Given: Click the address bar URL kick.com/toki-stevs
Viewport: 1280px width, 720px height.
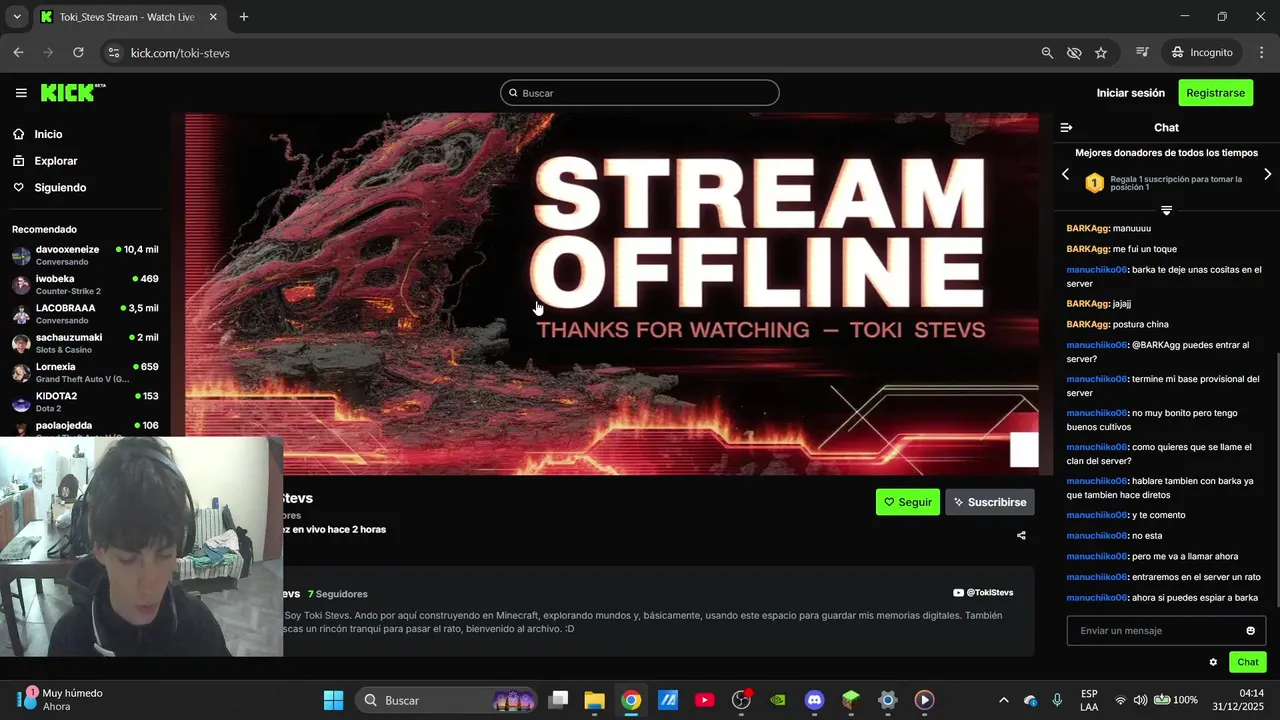Looking at the screenshot, I should click(x=180, y=53).
